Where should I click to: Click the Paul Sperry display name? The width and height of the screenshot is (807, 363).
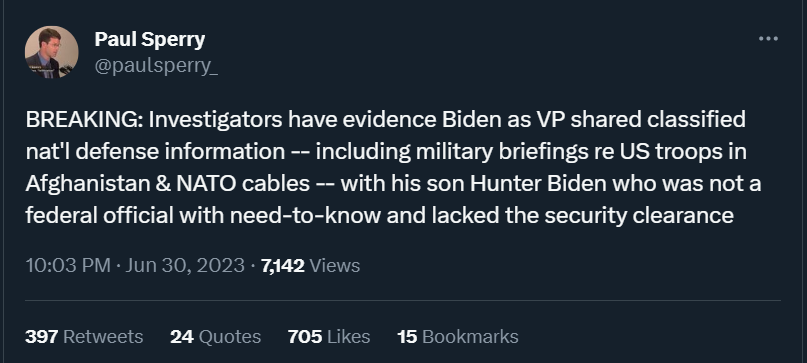[x=150, y=39]
